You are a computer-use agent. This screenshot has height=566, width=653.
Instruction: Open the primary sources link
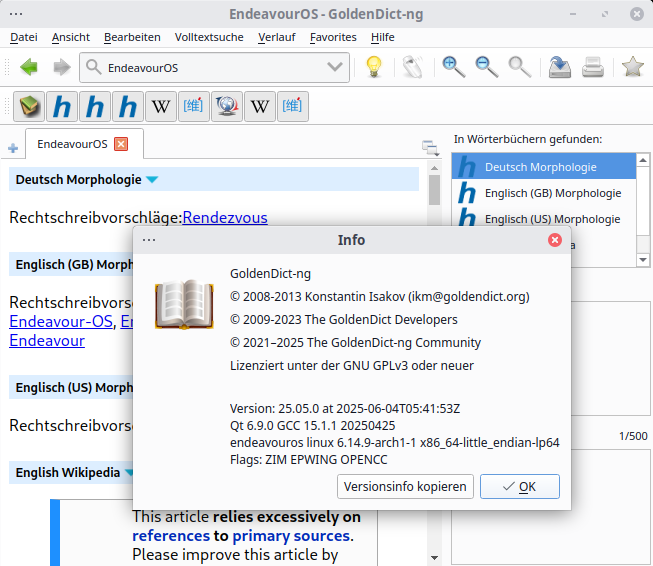coord(291,536)
